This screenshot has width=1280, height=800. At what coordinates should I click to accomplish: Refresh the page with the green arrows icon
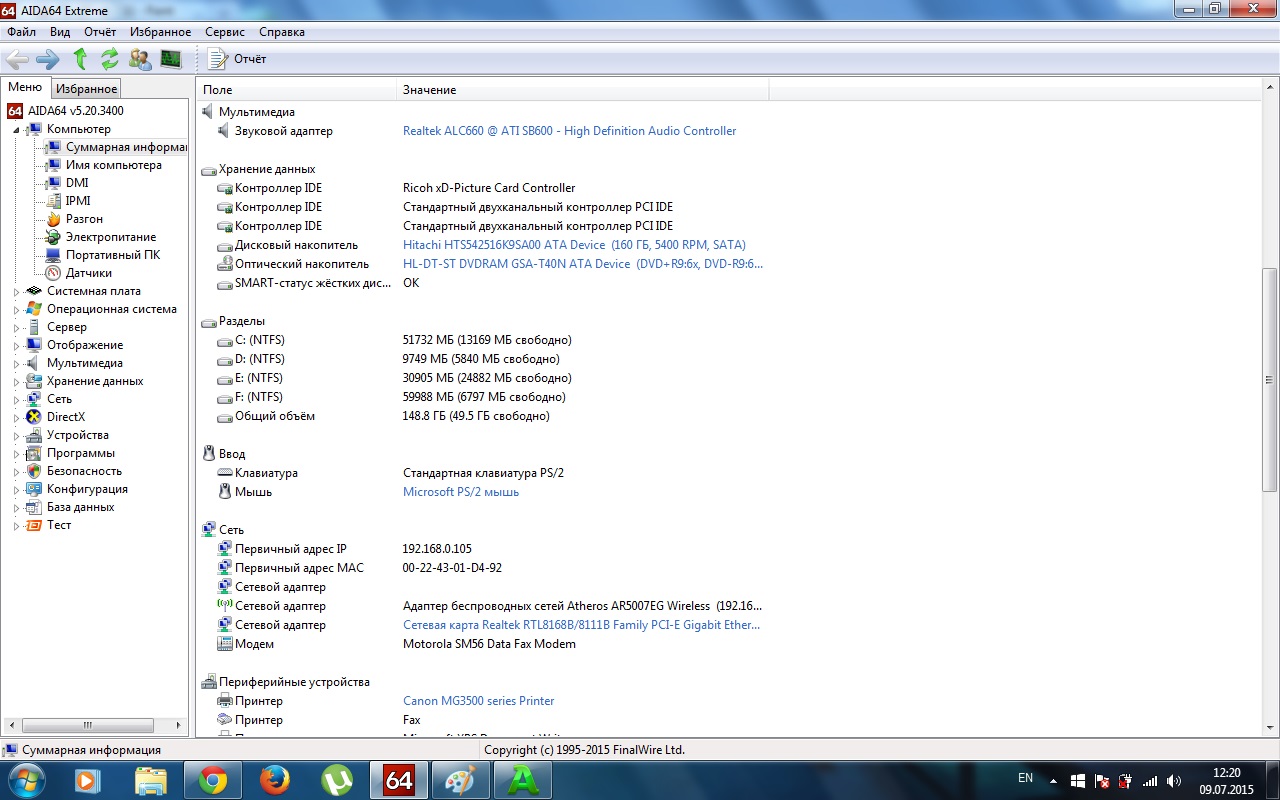point(110,59)
